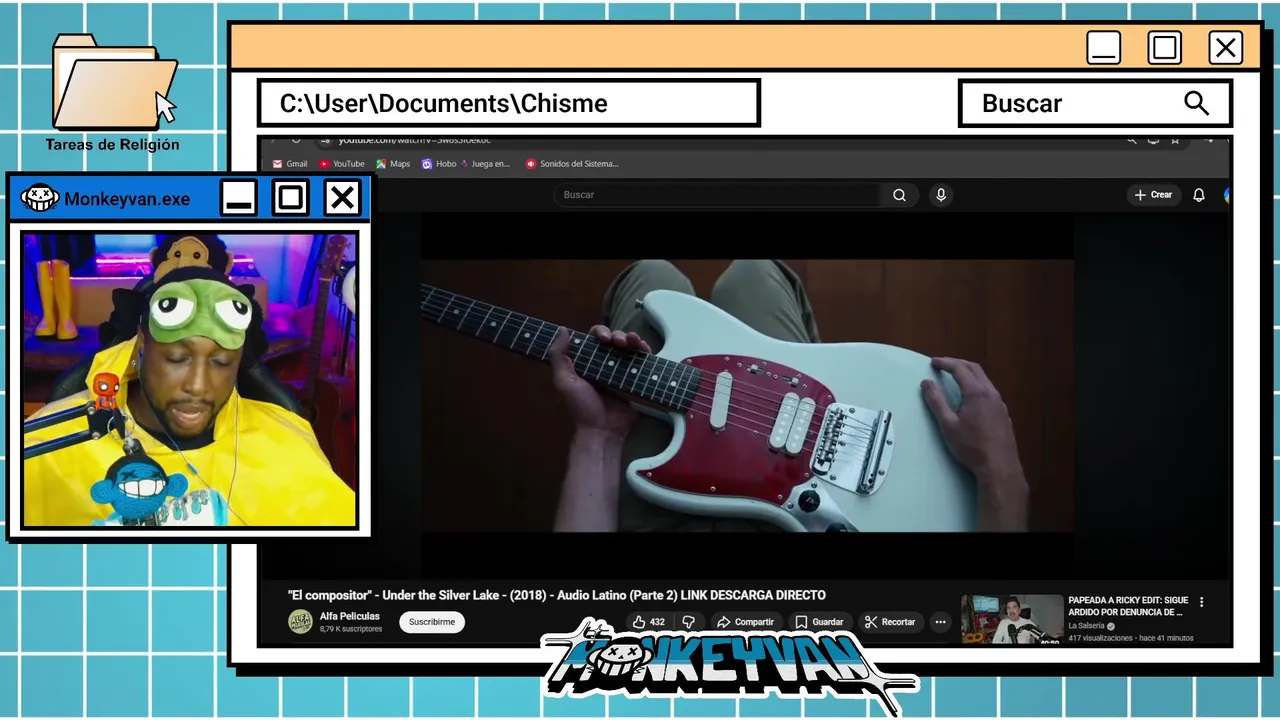Open more actions ellipsis under video
This screenshot has width=1280, height=720.
[940, 622]
